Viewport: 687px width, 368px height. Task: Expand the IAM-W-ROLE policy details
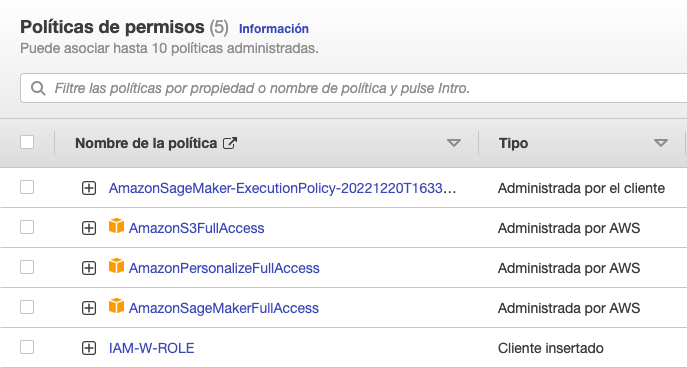click(89, 349)
